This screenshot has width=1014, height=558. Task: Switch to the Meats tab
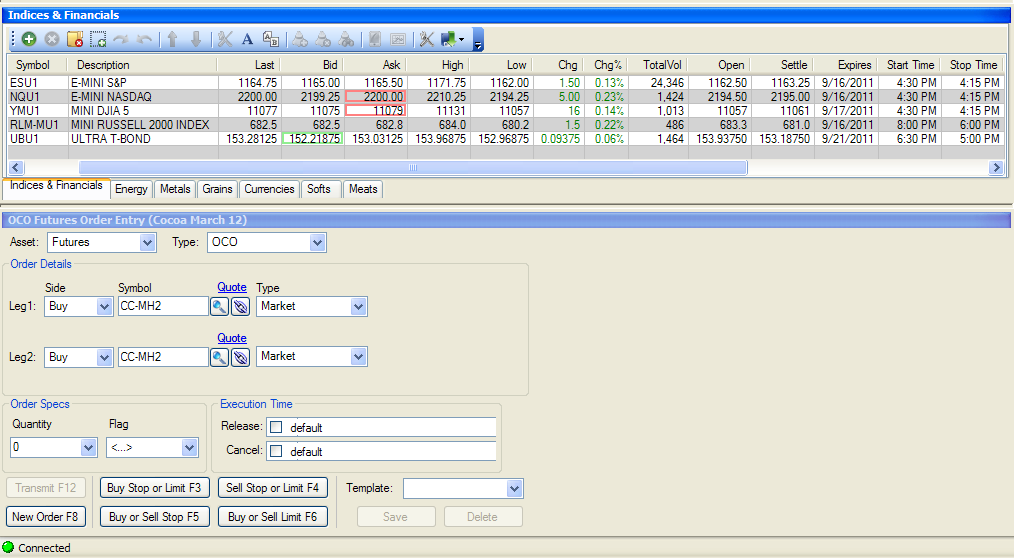point(363,189)
